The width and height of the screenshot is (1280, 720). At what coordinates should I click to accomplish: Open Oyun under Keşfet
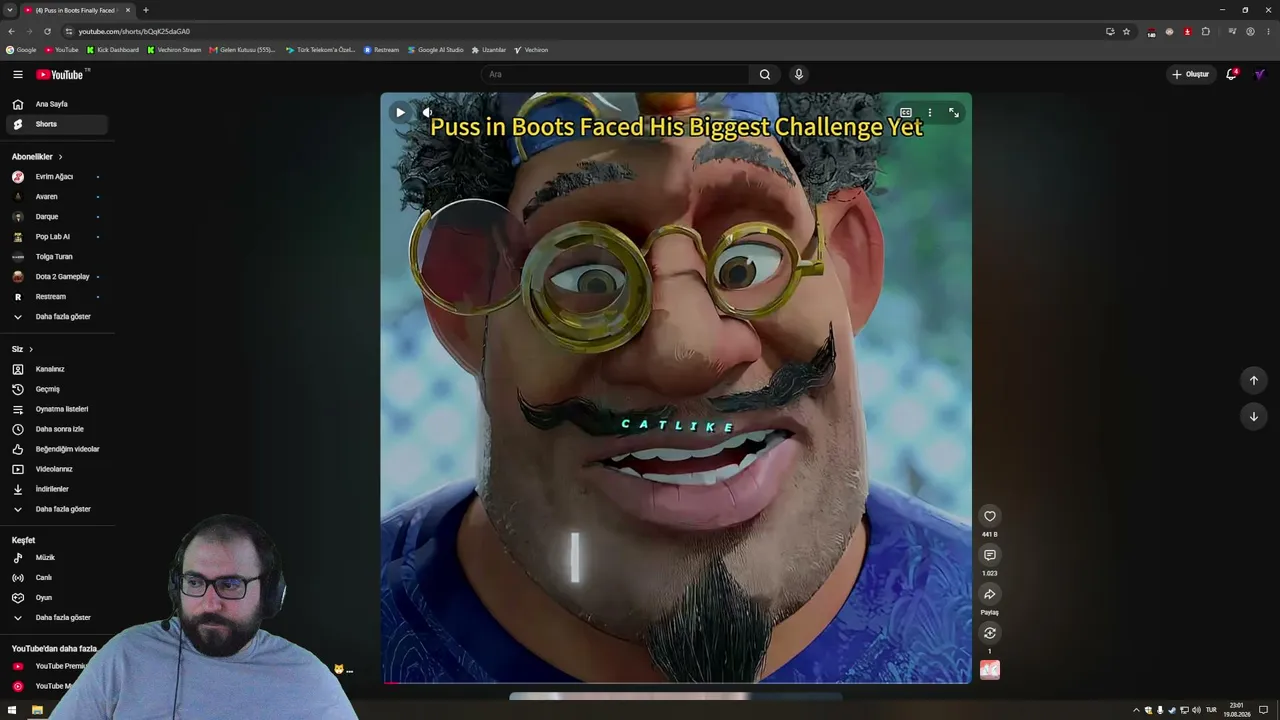coord(57,598)
